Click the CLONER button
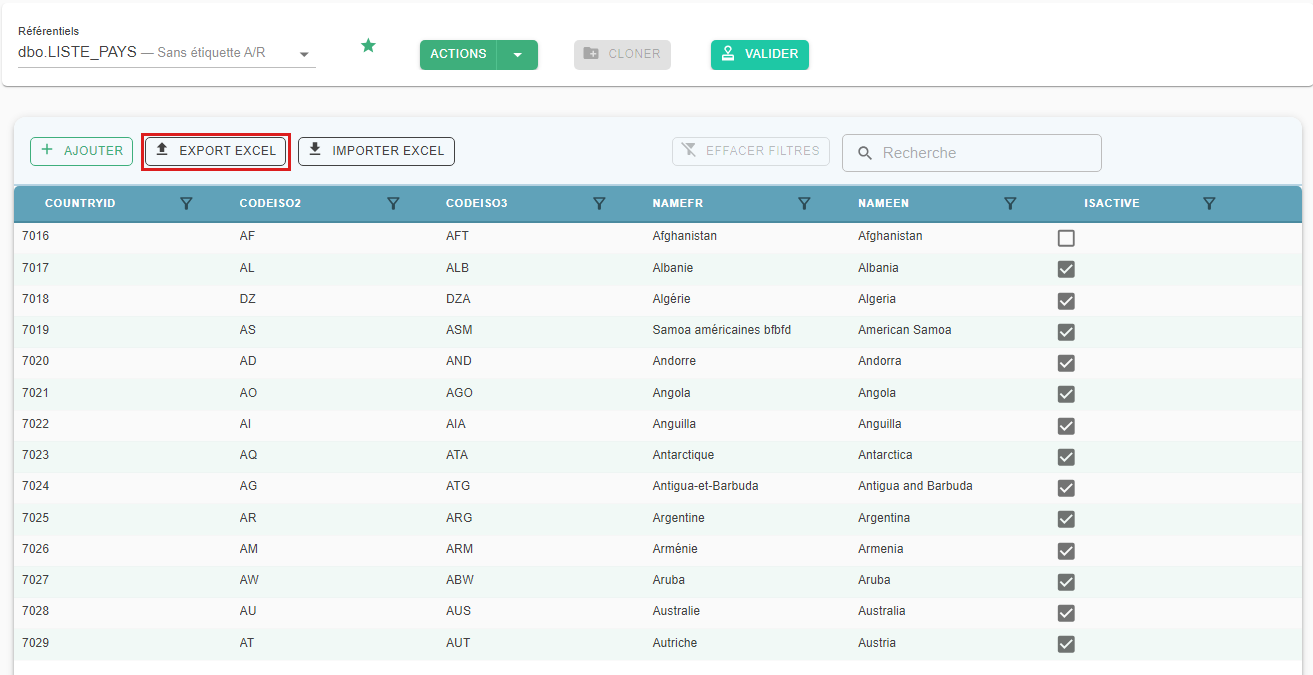The height and width of the screenshot is (675, 1313). point(622,55)
